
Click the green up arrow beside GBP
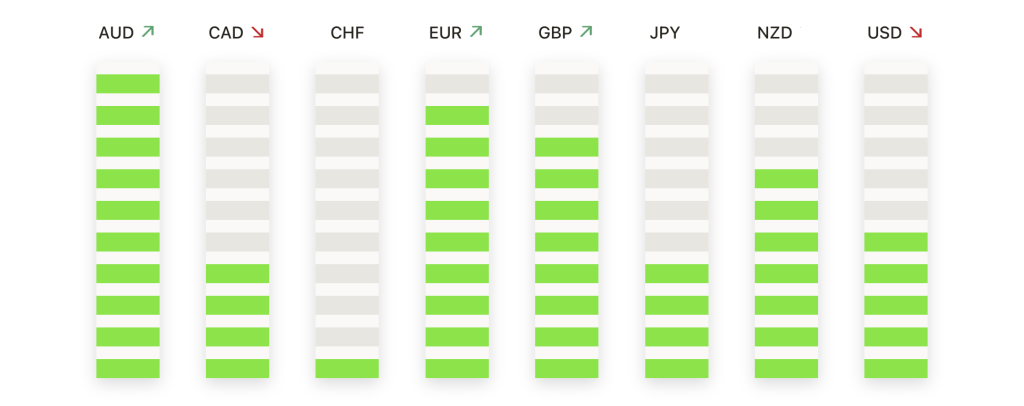tap(586, 31)
